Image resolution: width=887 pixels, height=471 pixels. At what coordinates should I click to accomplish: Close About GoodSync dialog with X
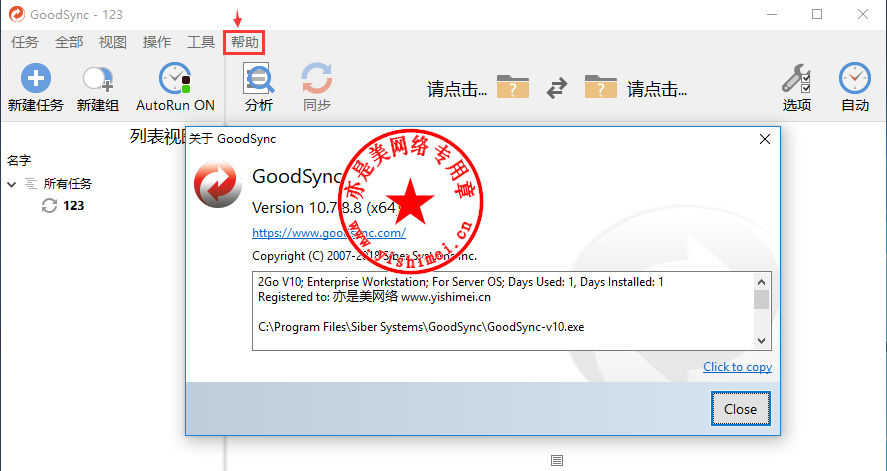765,139
